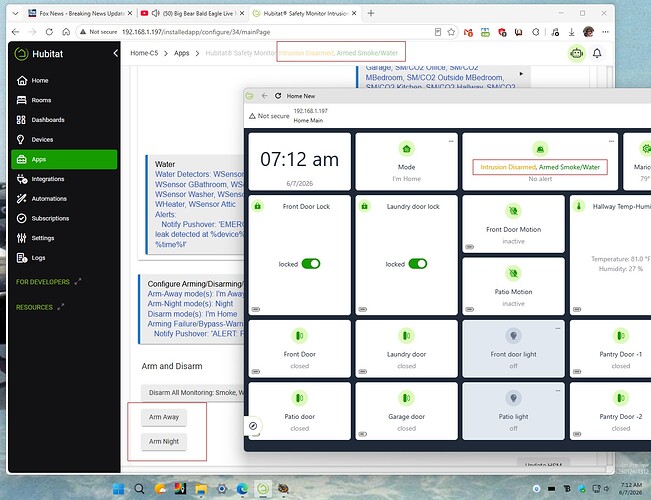Open the tab list dropdown arrow

coord(15,13)
